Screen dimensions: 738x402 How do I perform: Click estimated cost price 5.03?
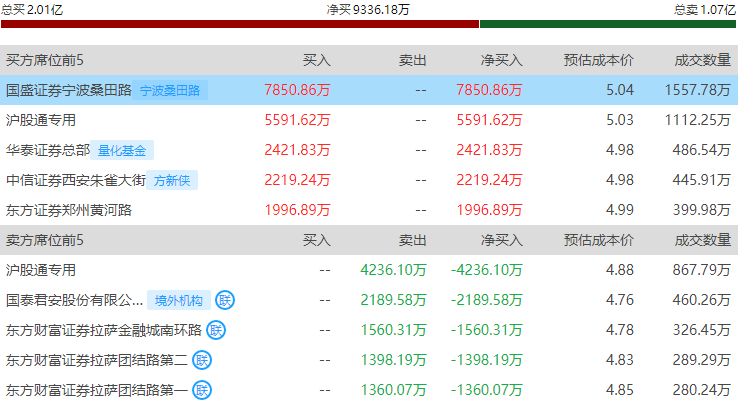(x=620, y=120)
